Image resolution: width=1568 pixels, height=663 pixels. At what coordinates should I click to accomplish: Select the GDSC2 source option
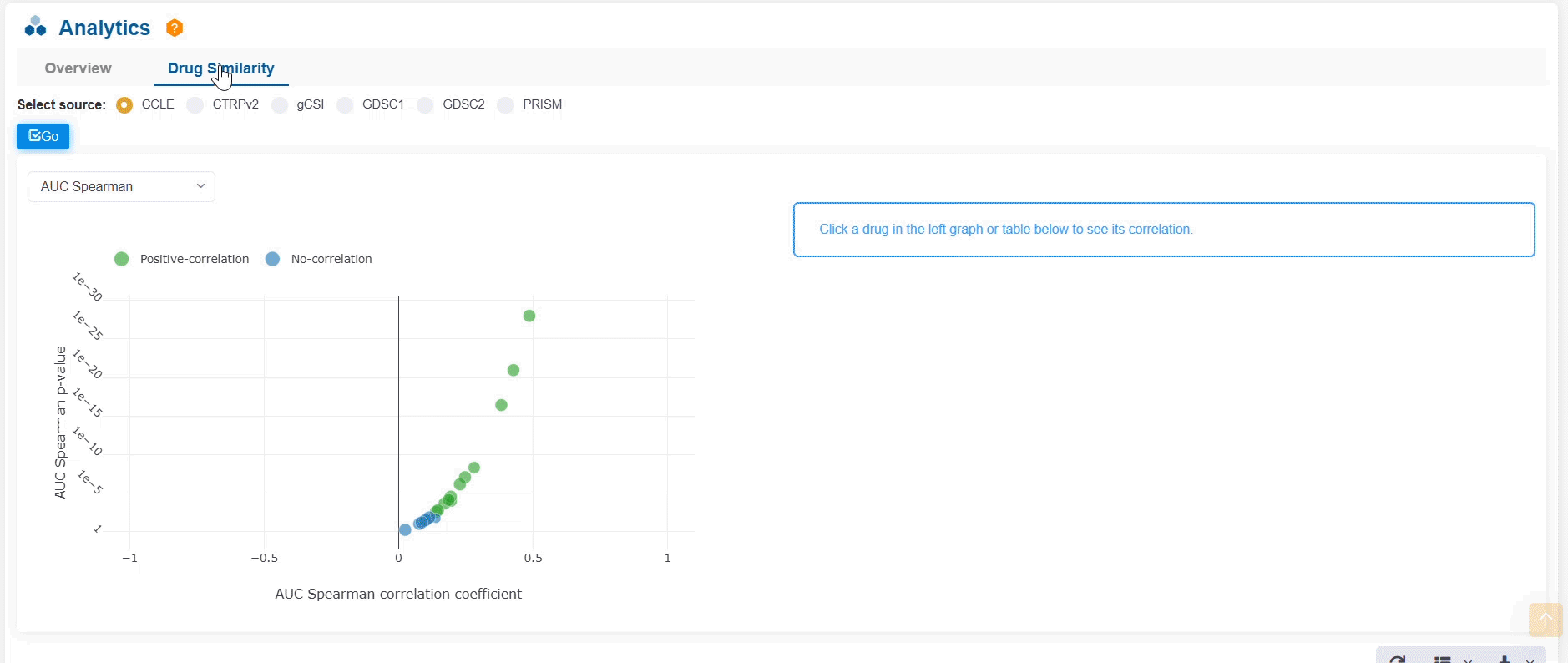click(426, 105)
